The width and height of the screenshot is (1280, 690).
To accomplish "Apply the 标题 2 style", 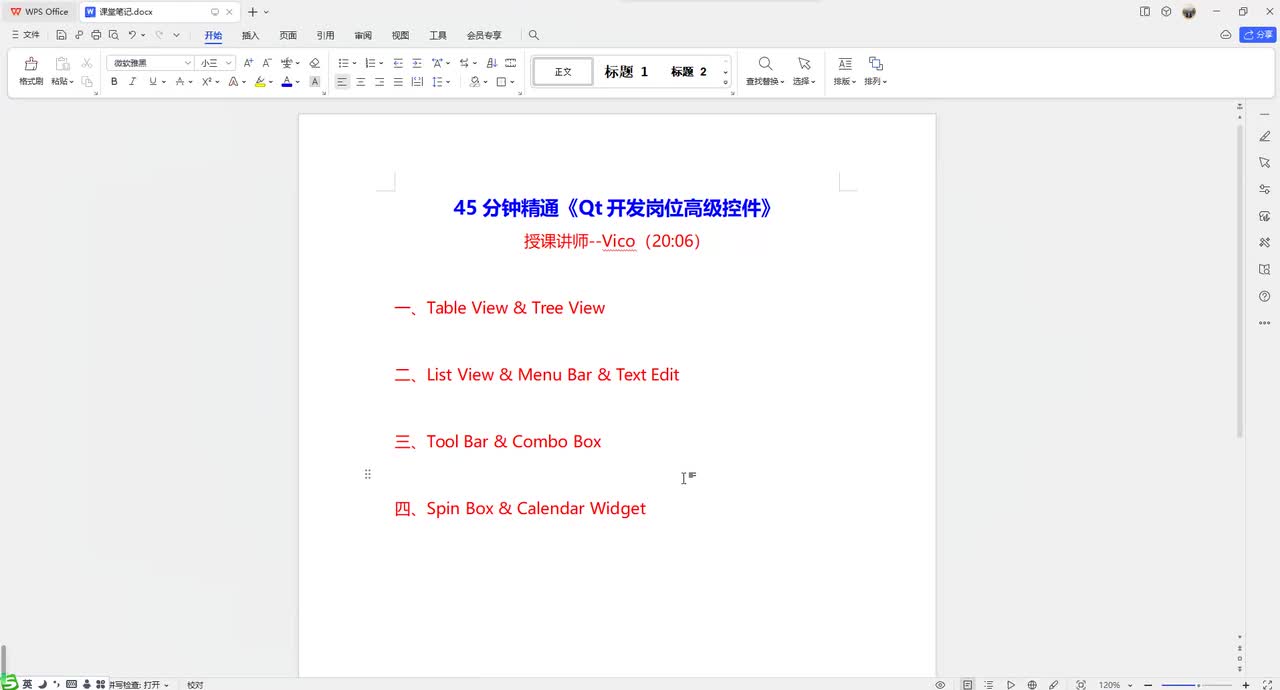I will click(689, 72).
